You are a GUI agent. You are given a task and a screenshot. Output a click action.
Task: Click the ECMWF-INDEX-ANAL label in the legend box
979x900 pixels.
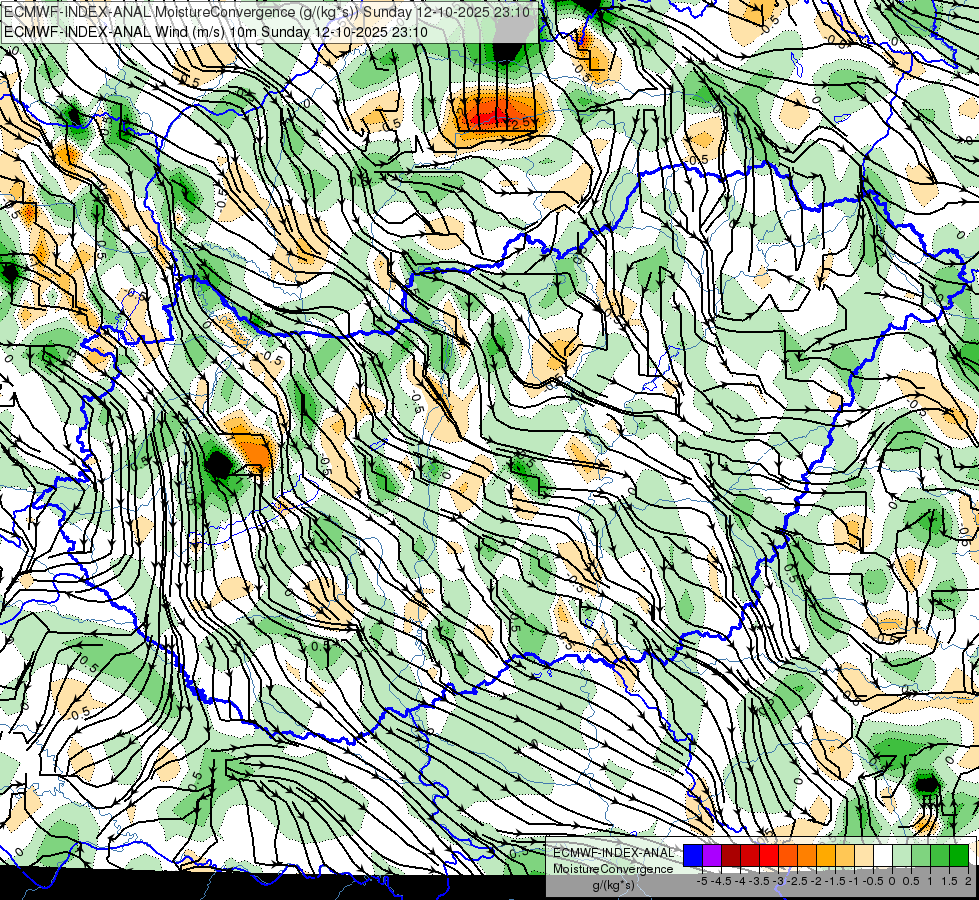coord(613,853)
